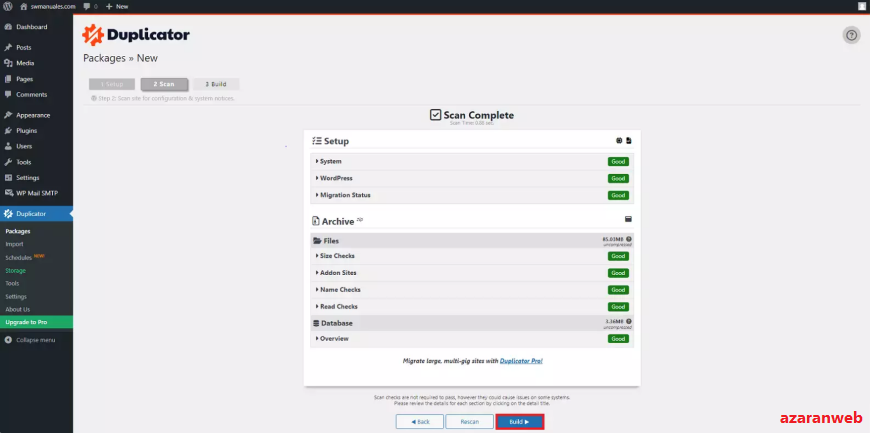Expand the Size Checks row
Screen dimensions: 870x433
point(472,256)
